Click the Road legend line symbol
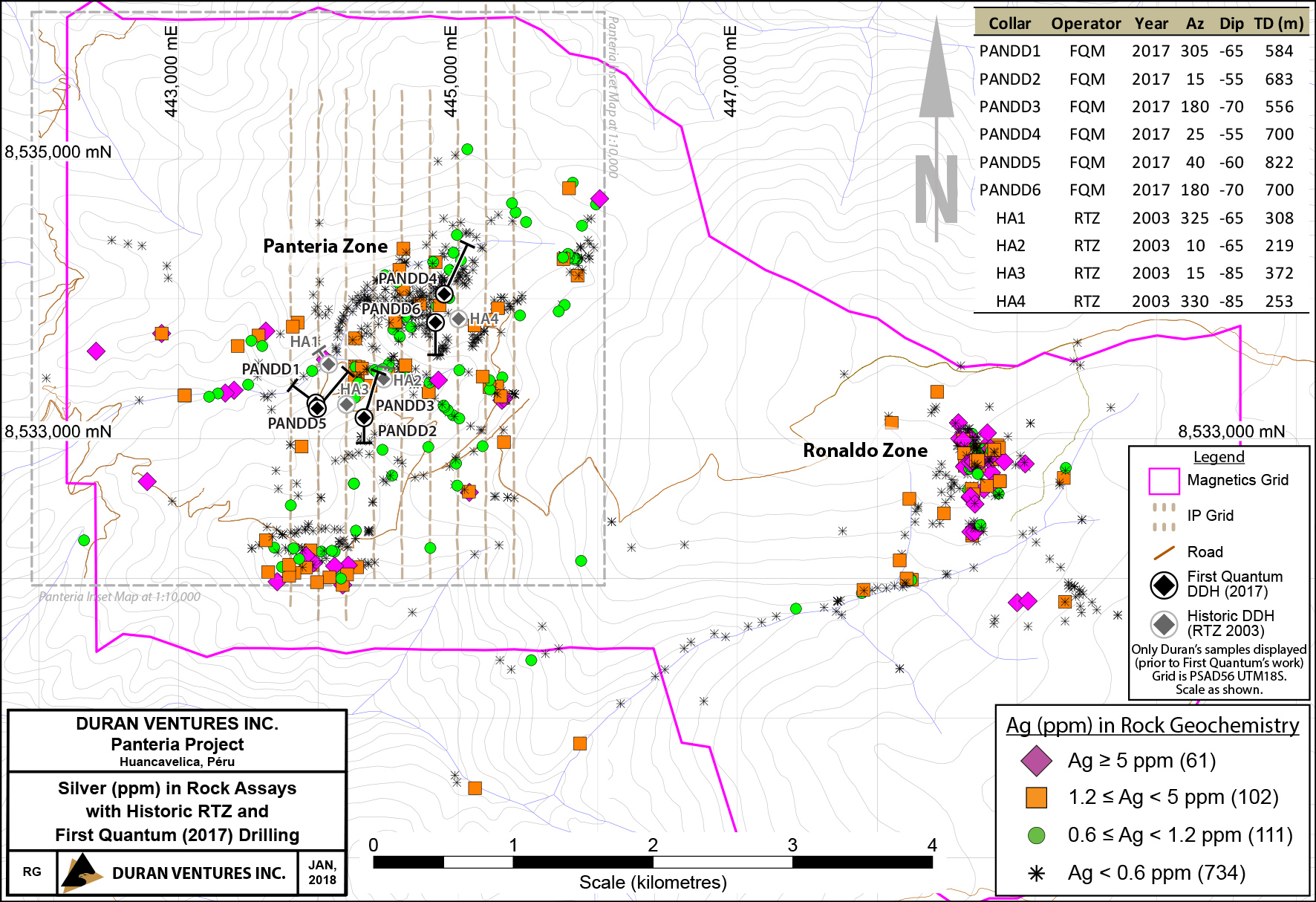This screenshot has height=902, width=1316. coord(1164,552)
